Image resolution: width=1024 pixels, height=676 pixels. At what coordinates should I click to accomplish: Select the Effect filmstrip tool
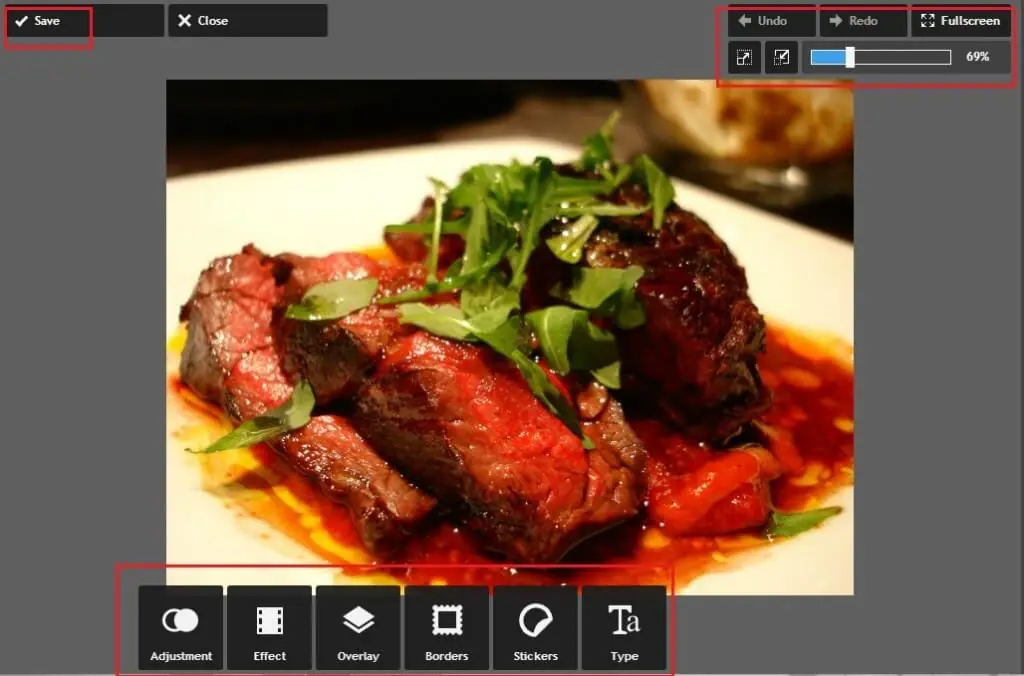click(x=269, y=628)
